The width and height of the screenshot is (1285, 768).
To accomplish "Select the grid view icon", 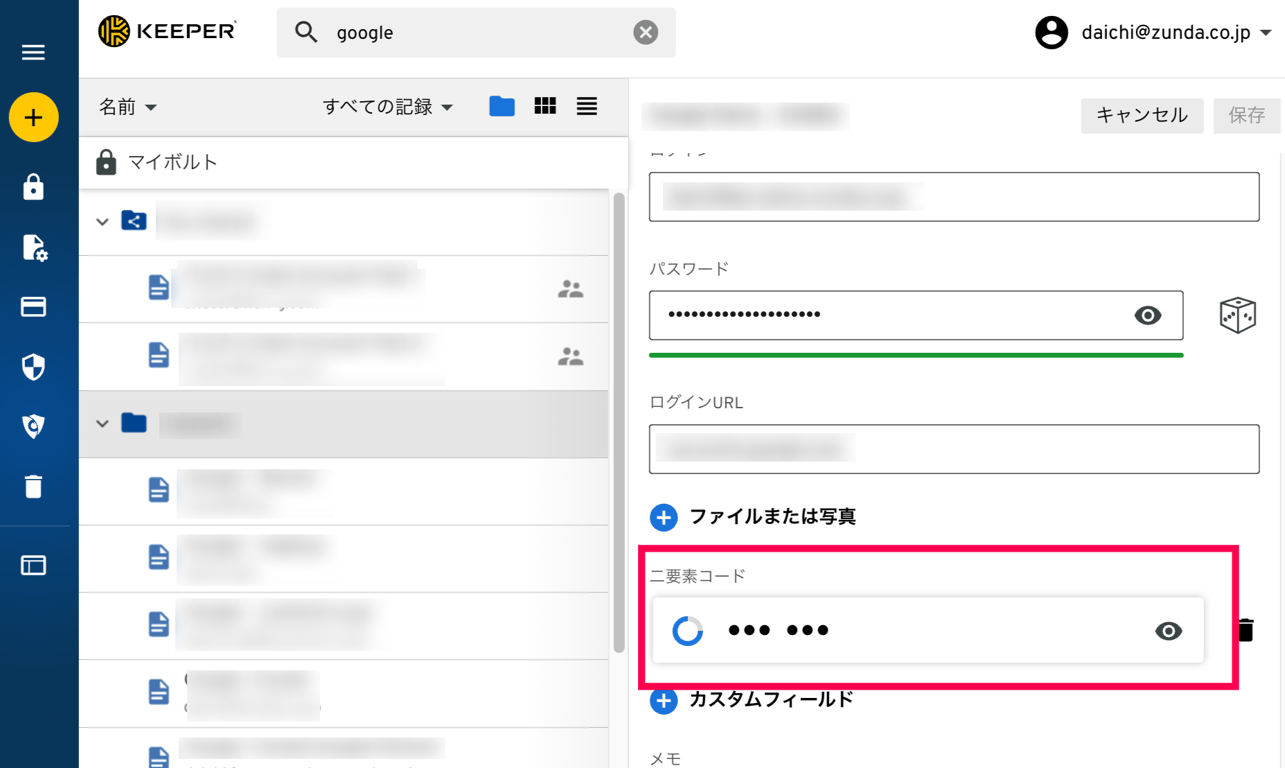I will (x=544, y=106).
